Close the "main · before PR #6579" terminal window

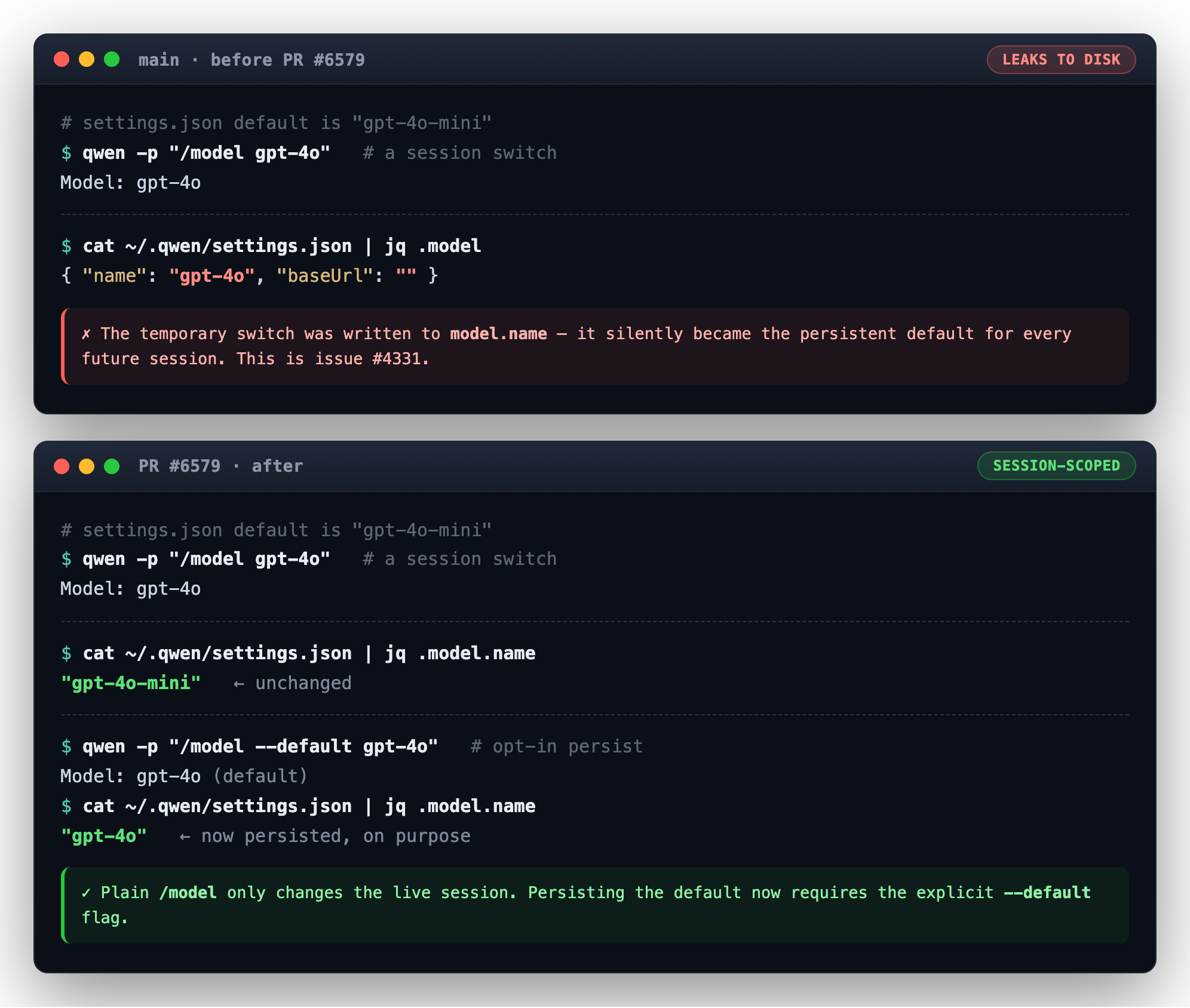[x=62, y=60]
